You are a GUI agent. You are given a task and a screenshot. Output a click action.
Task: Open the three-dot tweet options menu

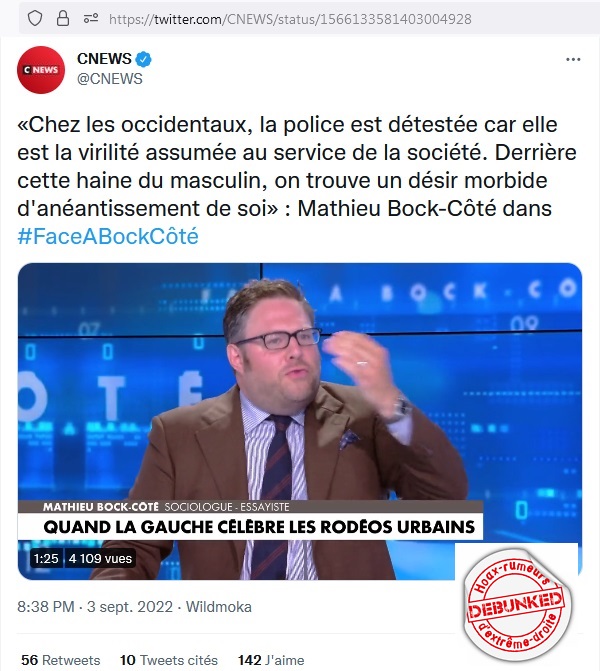(x=573, y=59)
